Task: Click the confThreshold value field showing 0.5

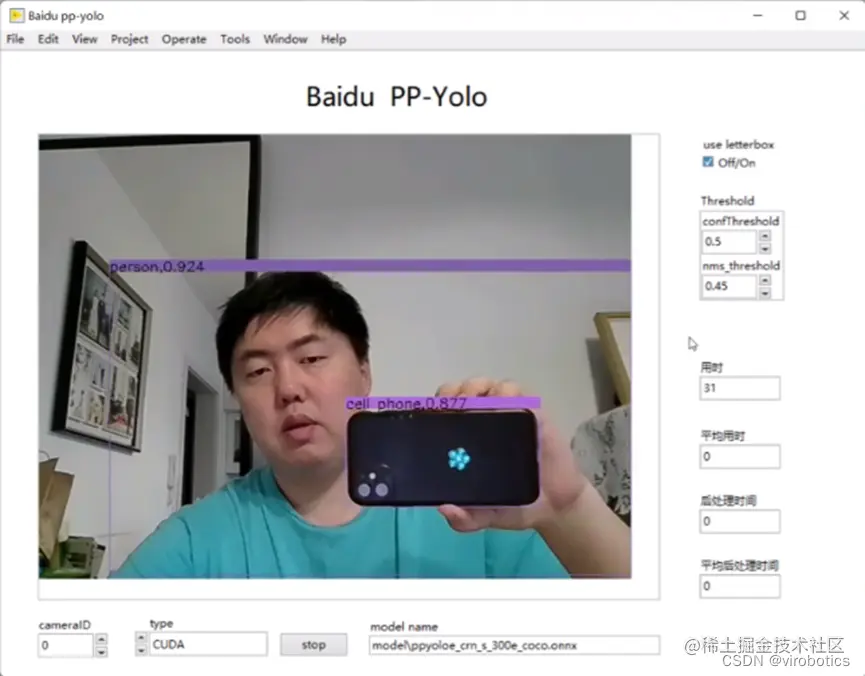Action: click(730, 241)
